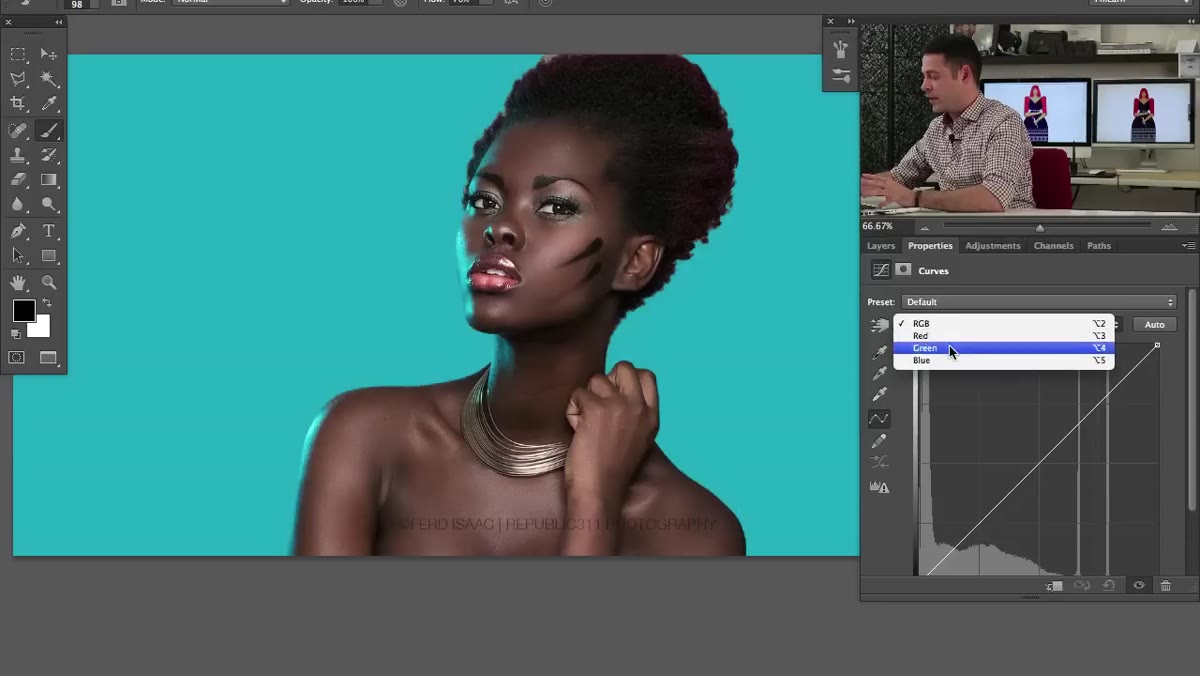Delete the adjustment layer with trash icon
The width and height of the screenshot is (1200, 676).
[x=1165, y=586]
